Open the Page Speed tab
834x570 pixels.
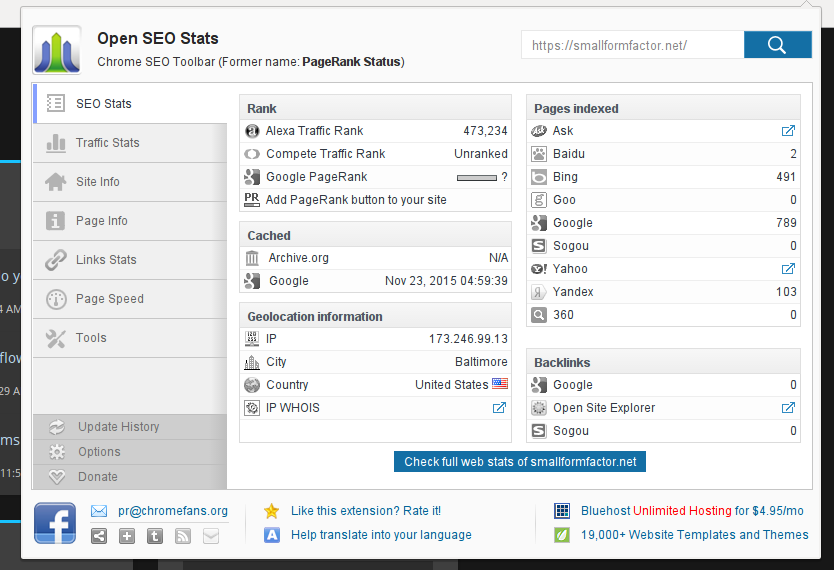click(130, 299)
